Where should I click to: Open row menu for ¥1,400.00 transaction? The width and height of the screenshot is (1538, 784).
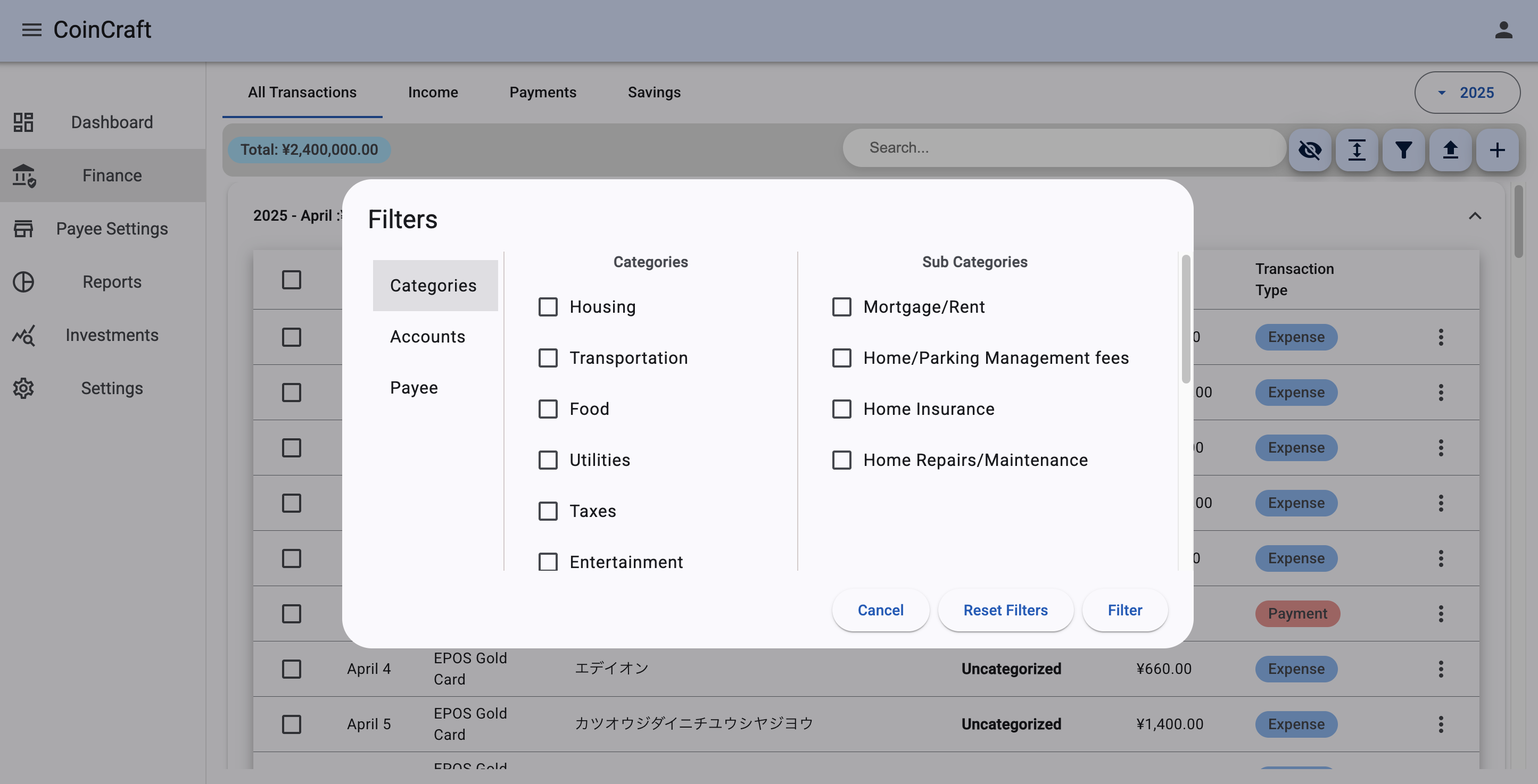1441,724
